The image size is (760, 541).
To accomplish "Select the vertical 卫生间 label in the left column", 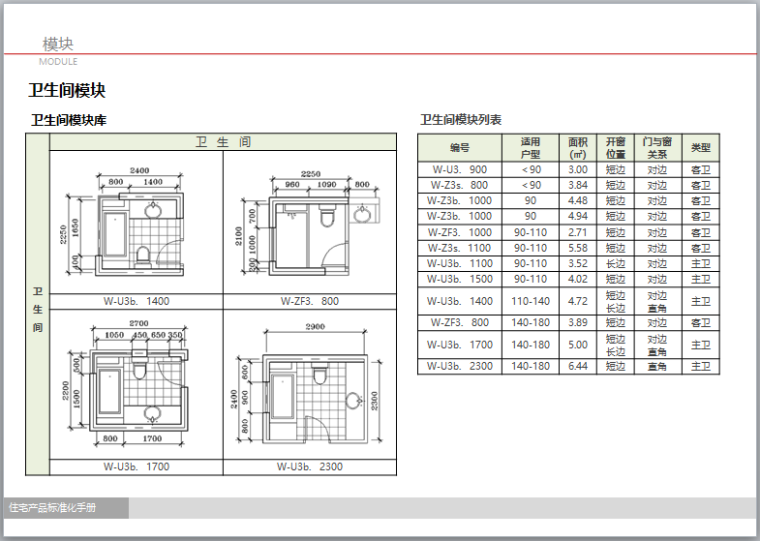I will coord(37,310).
